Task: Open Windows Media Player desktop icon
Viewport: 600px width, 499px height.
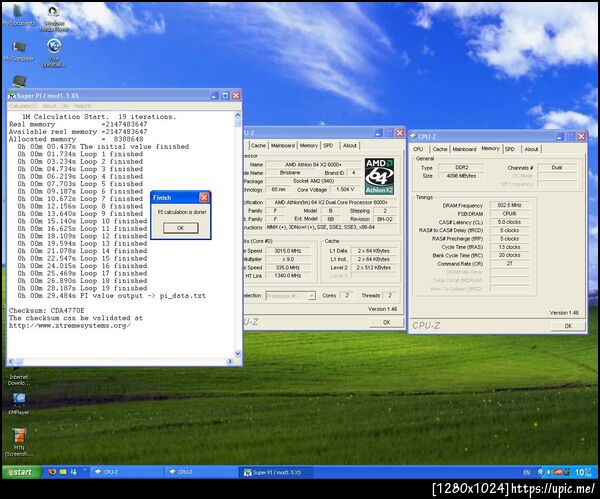Action: 54,14
